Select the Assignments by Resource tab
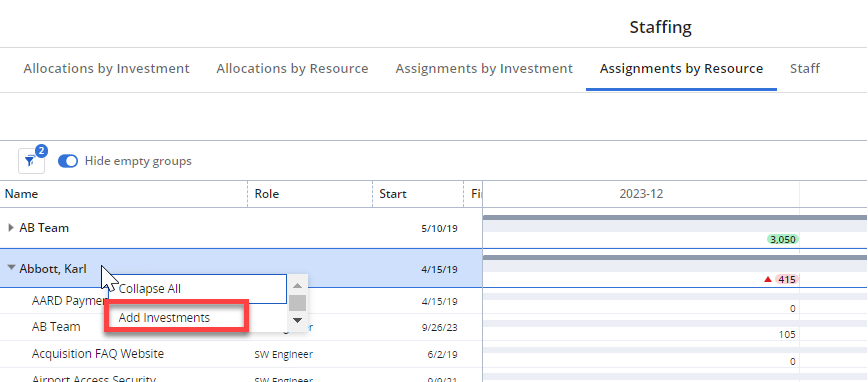Viewport: 868px width, 382px height. click(681, 69)
